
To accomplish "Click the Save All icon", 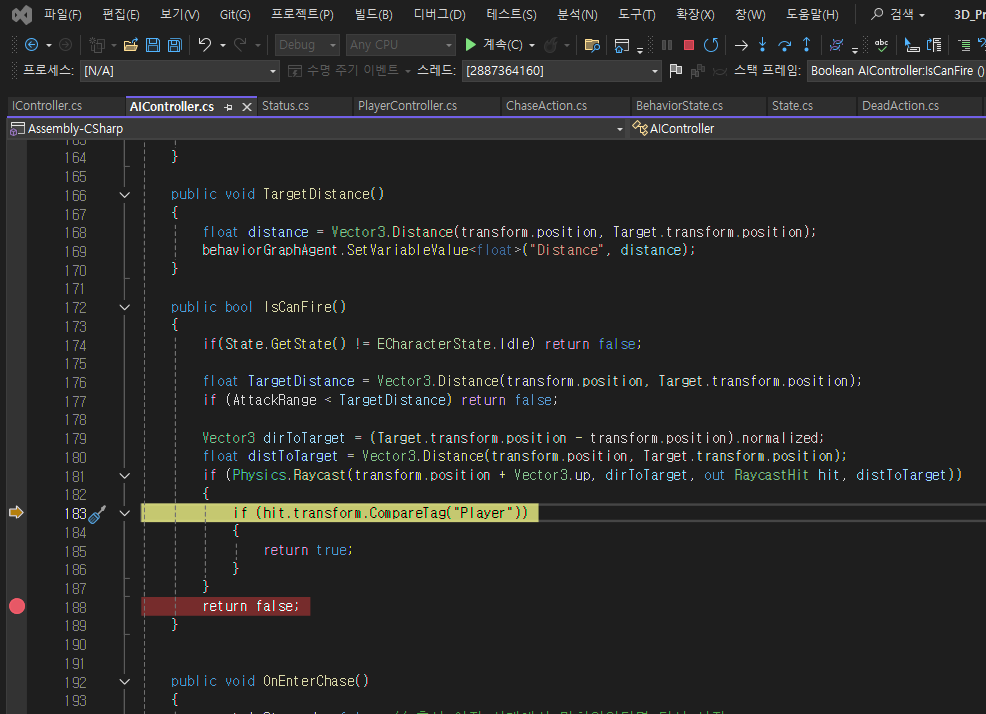I will click(174, 45).
